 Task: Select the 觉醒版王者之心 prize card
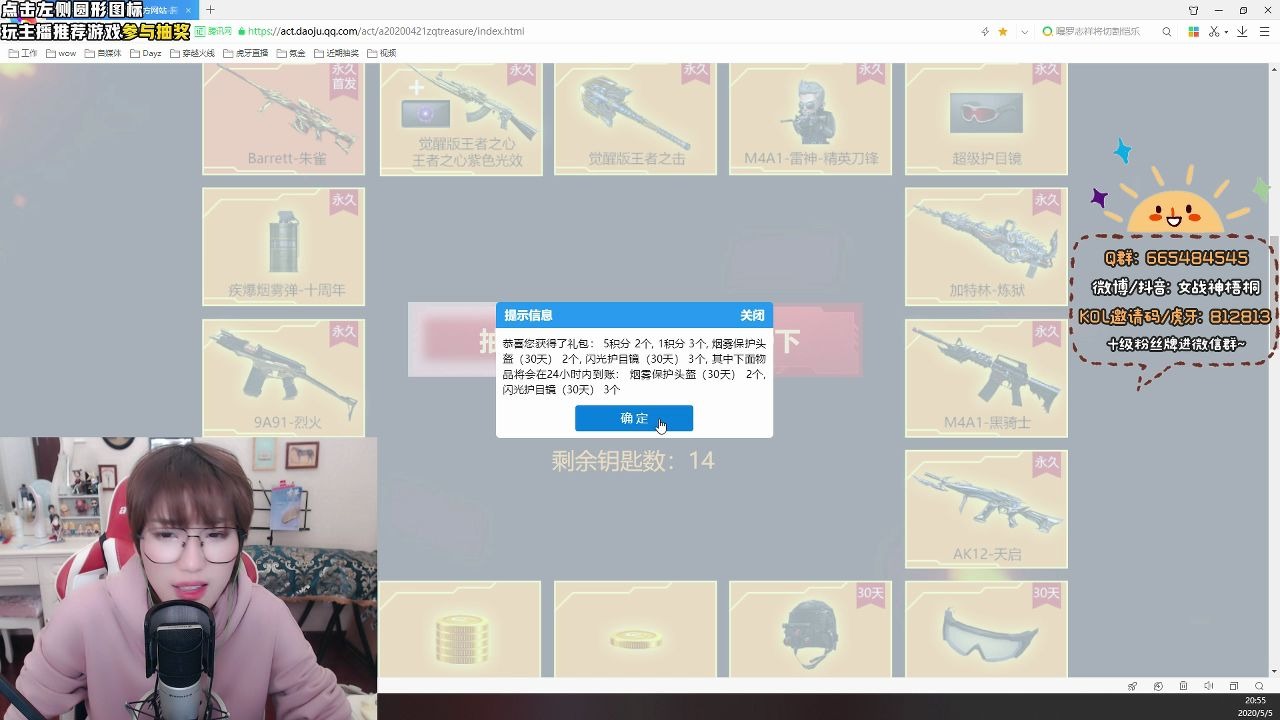point(461,118)
